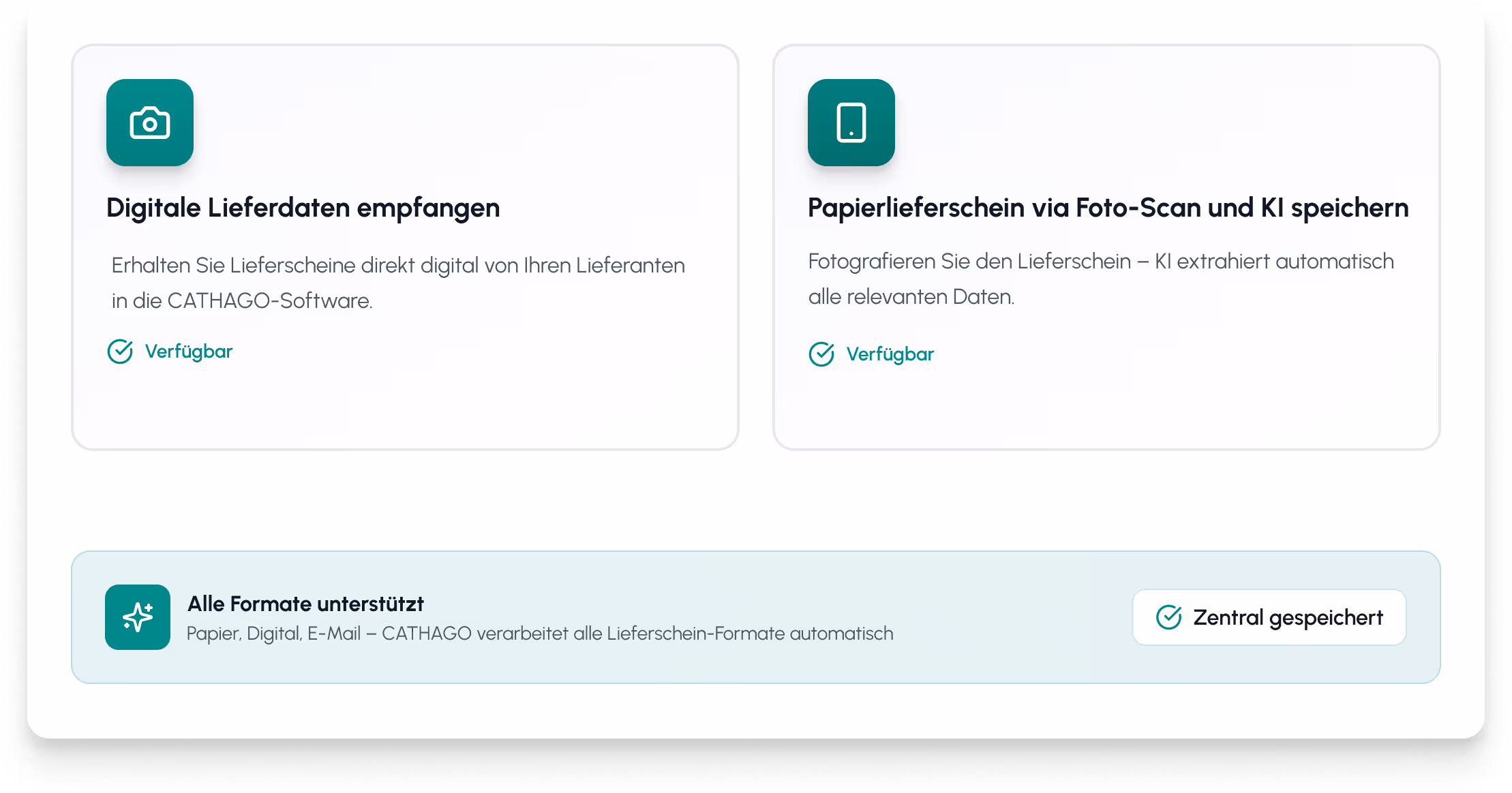Click checkmark icon beside Zentral gespeichert
This screenshot has width=1512, height=793.
tap(1168, 617)
